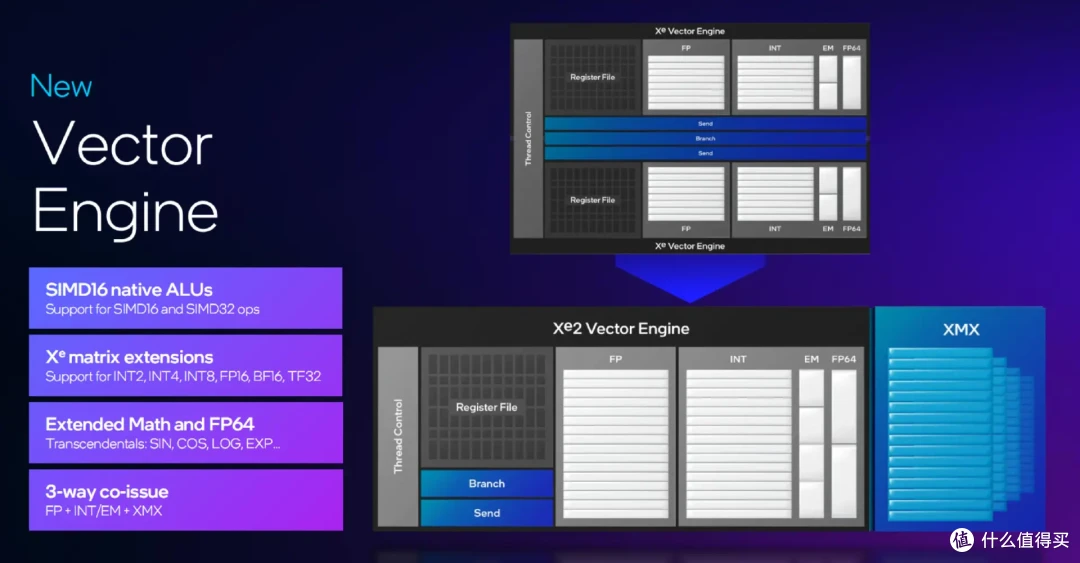Select the 3-way co-issue feature box
The height and width of the screenshot is (563, 1080).
[x=186, y=500]
